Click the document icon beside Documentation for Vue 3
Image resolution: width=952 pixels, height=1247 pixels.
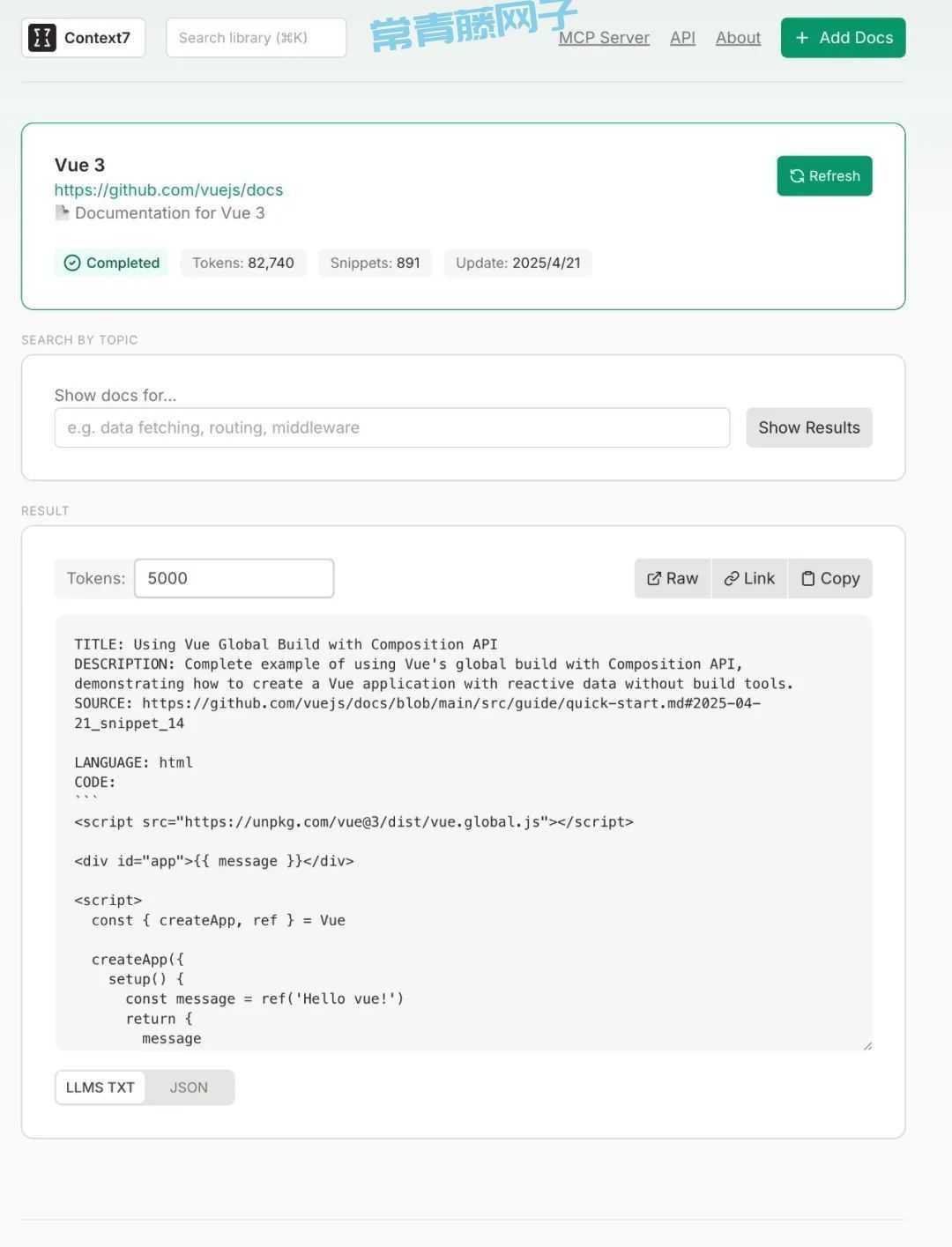point(62,212)
